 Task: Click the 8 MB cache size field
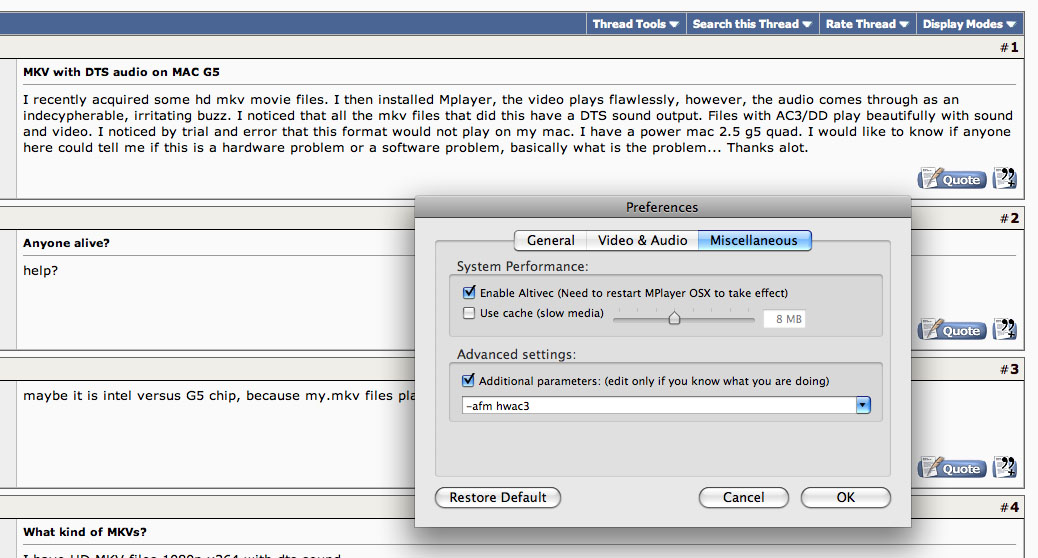784,319
